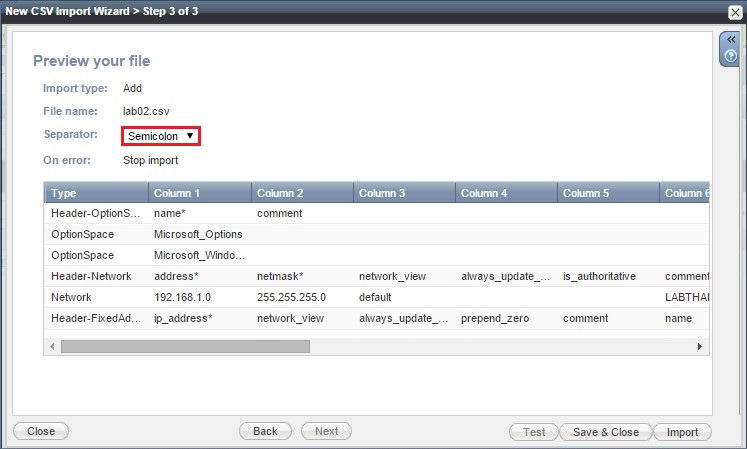This screenshot has width=747, height=449.
Task: Click the horizontal scrollbar right arrow
Action: pyautogui.click(x=700, y=346)
